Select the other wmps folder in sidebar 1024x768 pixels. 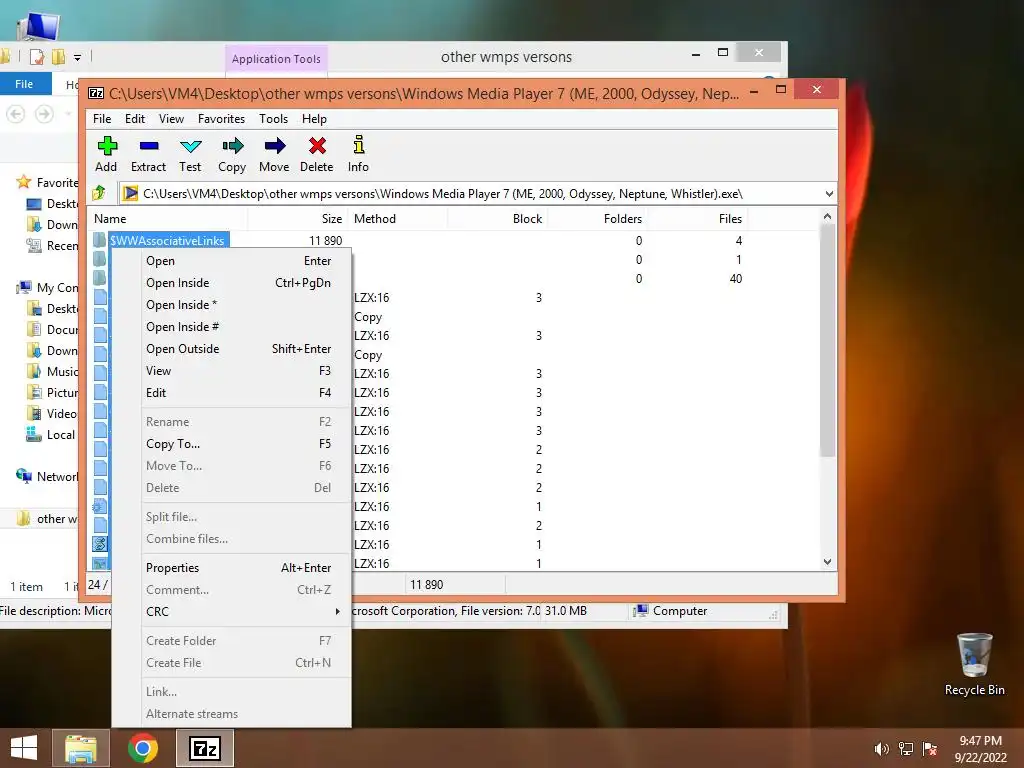(x=47, y=519)
